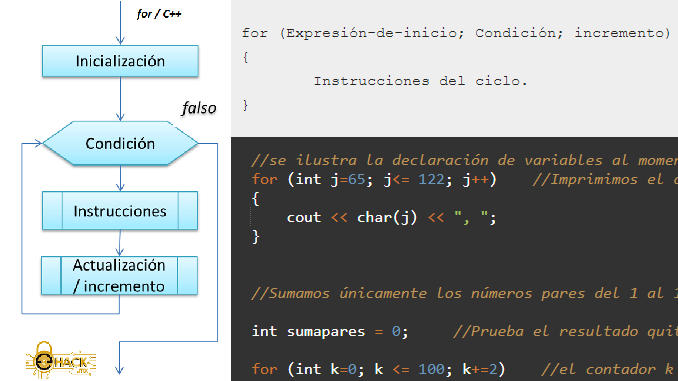Viewport: 678px width, 381px height.
Task: Click the opening brace in the gray syntax panel
Action: point(246,57)
